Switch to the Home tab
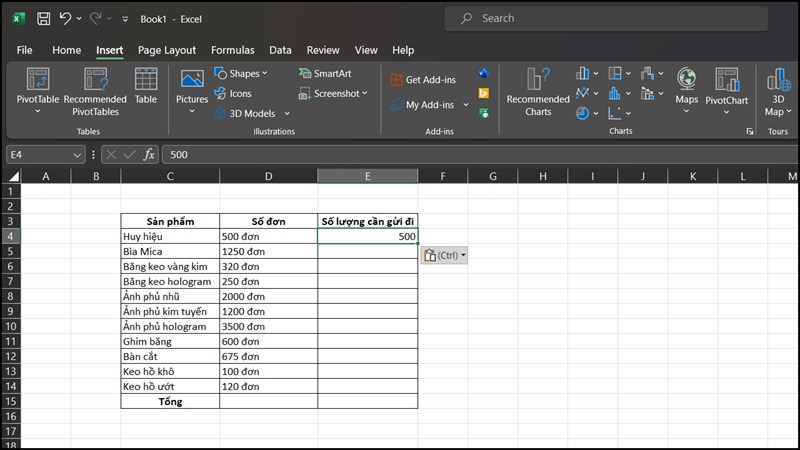This screenshot has height=450, width=800. click(66, 50)
